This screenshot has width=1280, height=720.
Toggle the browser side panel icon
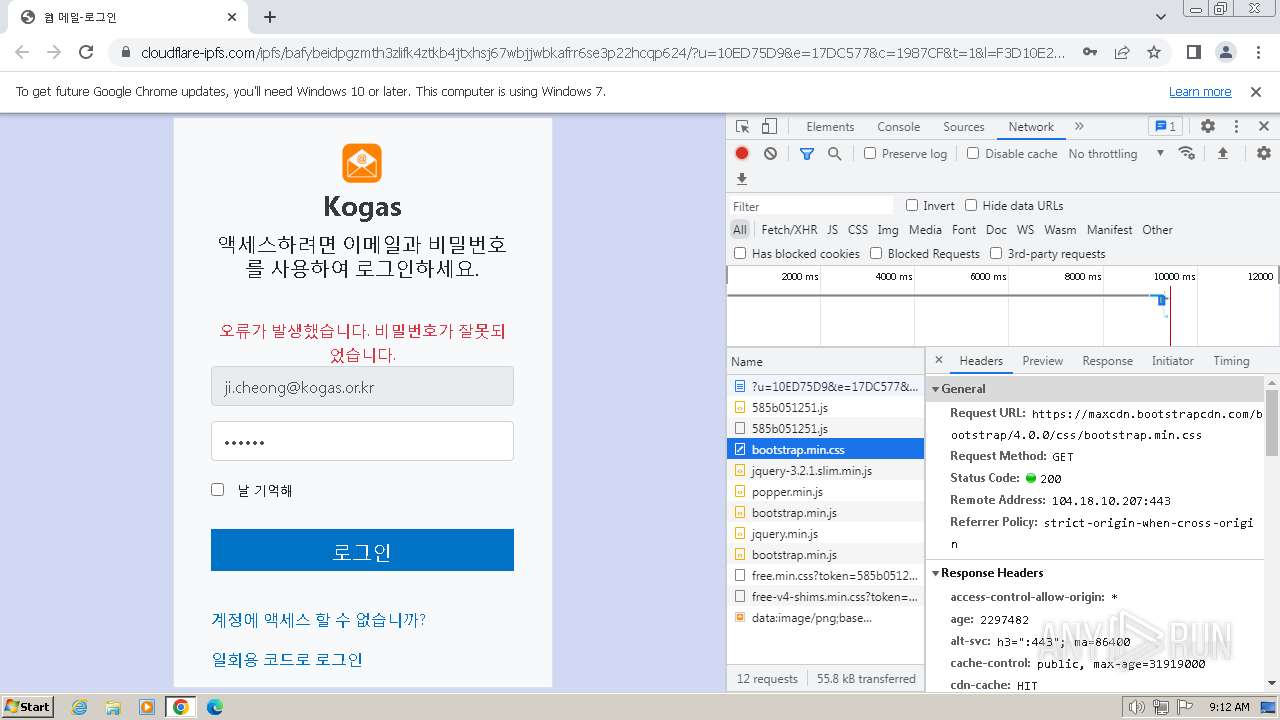tap(1194, 52)
